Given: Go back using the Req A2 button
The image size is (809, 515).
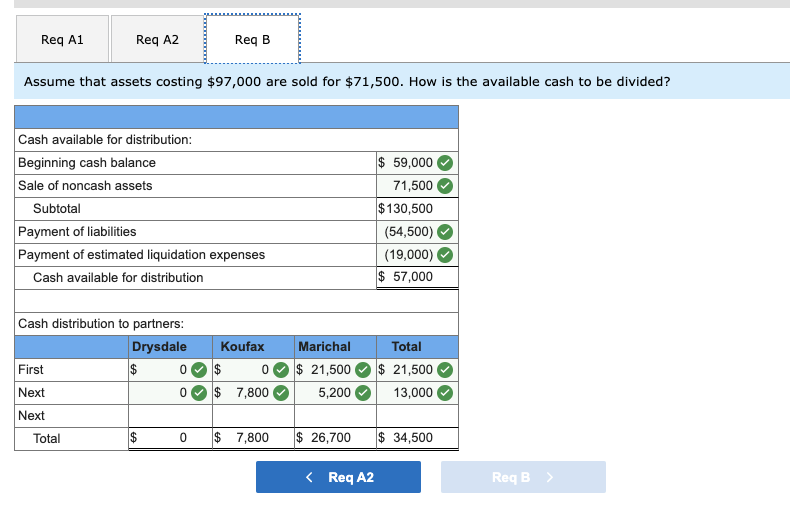Looking at the screenshot, I should pyautogui.click(x=338, y=477).
